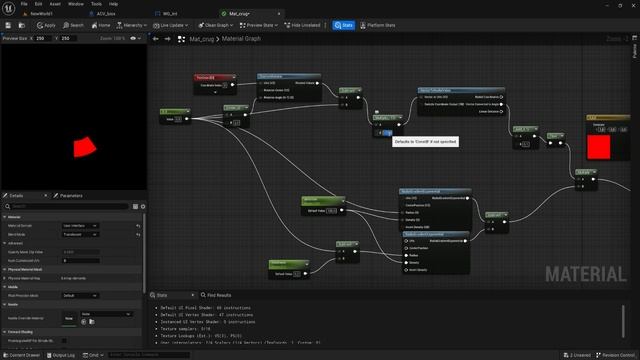
Task: Save the current material asset icon
Action: 8,25
